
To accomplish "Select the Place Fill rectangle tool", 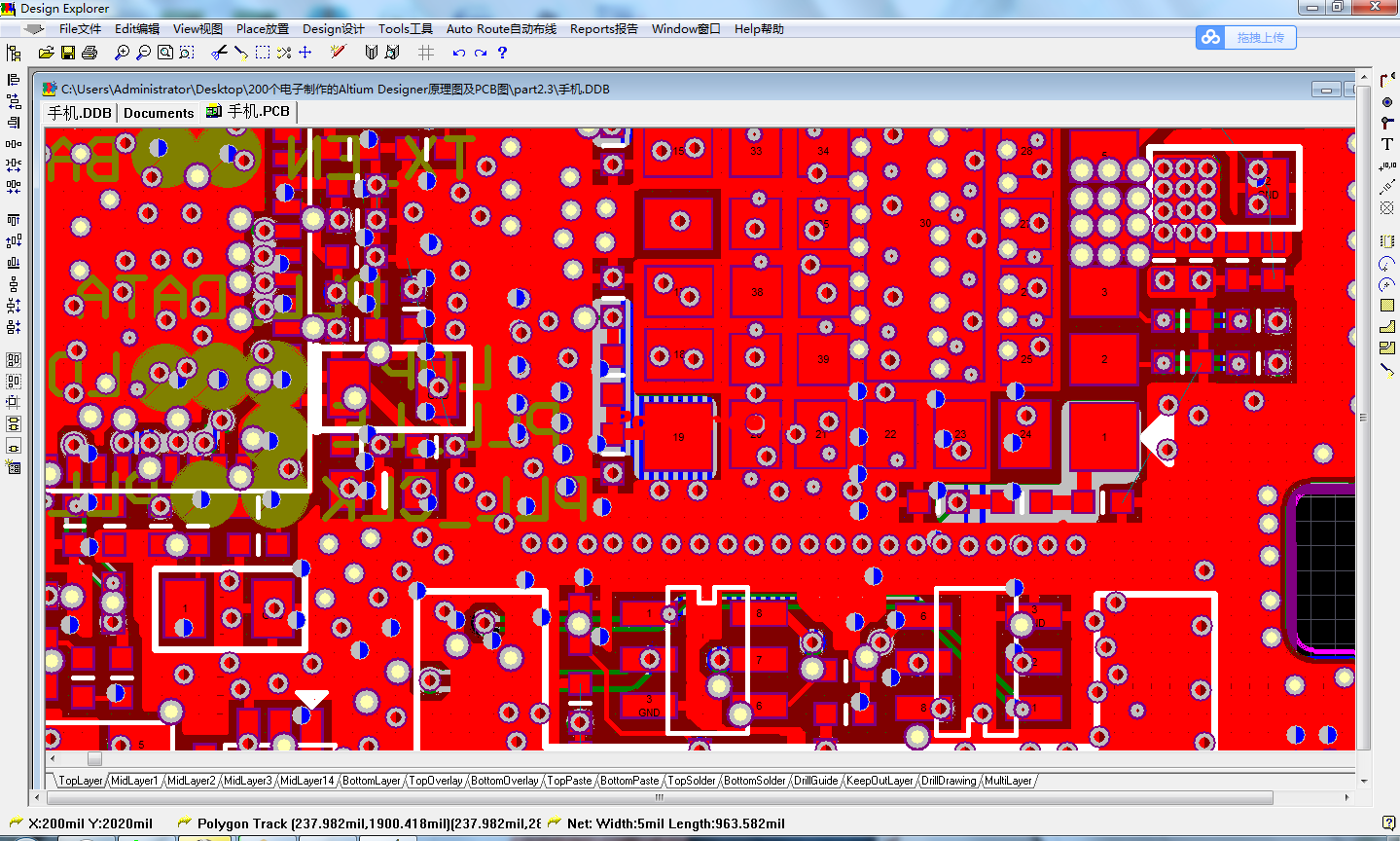I will [1387, 306].
